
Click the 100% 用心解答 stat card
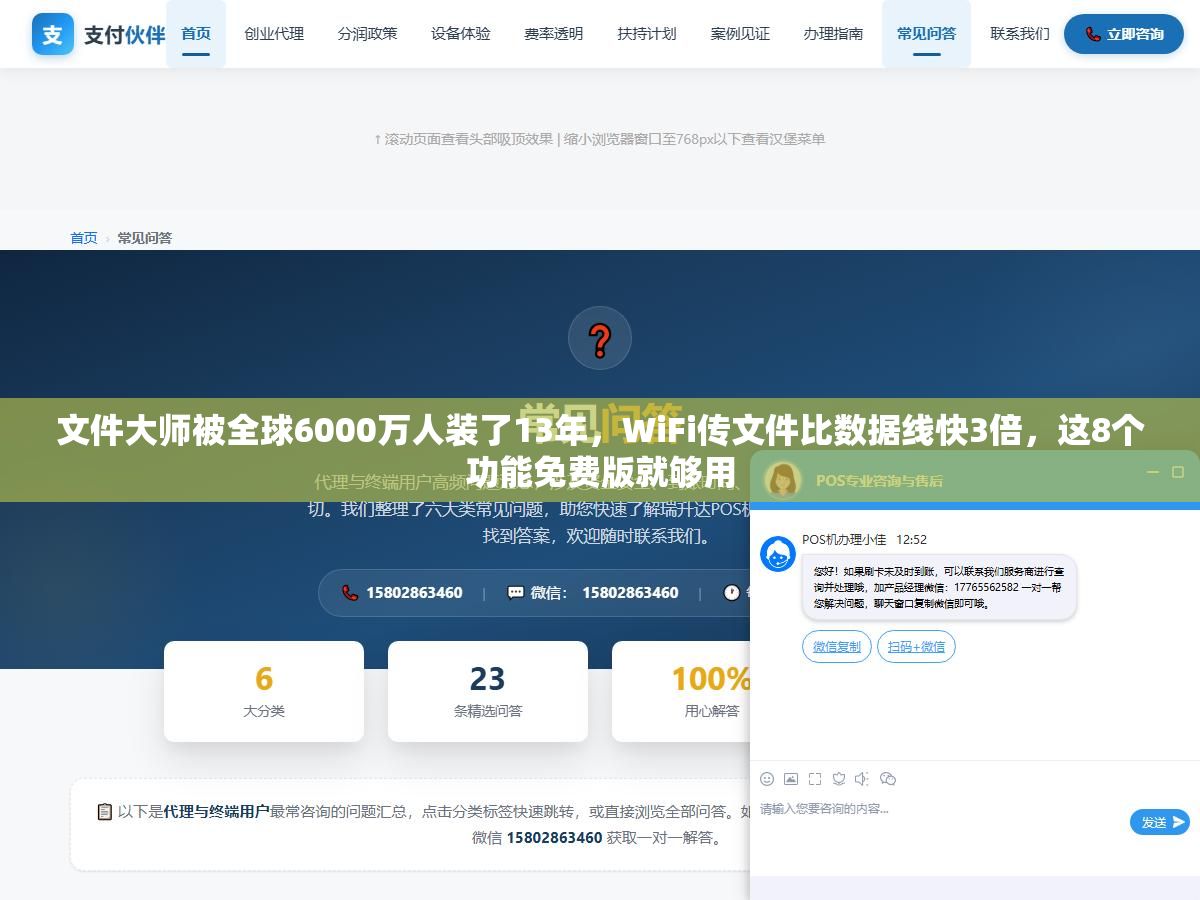681,691
